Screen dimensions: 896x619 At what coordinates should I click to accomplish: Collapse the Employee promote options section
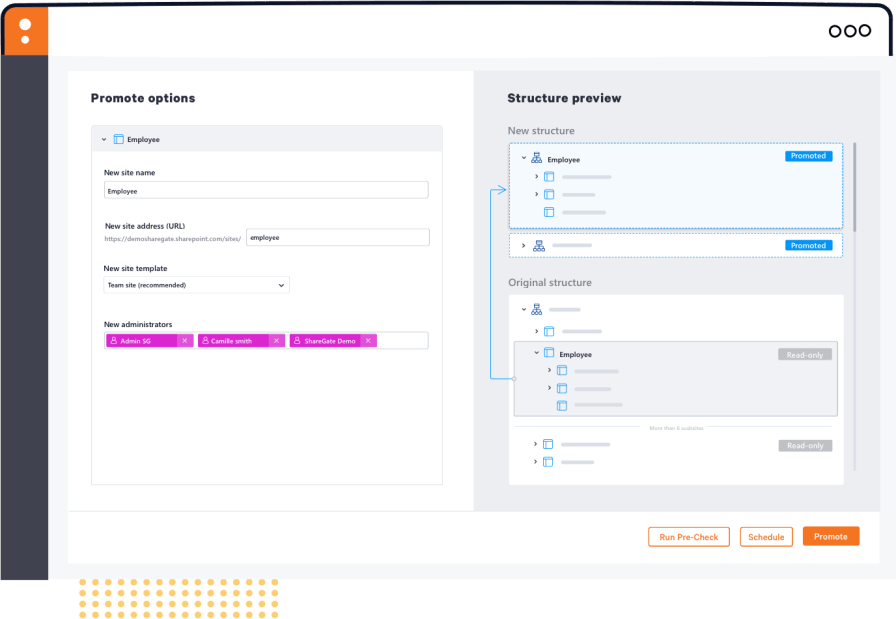pyautogui.click(x=104, y=140)
